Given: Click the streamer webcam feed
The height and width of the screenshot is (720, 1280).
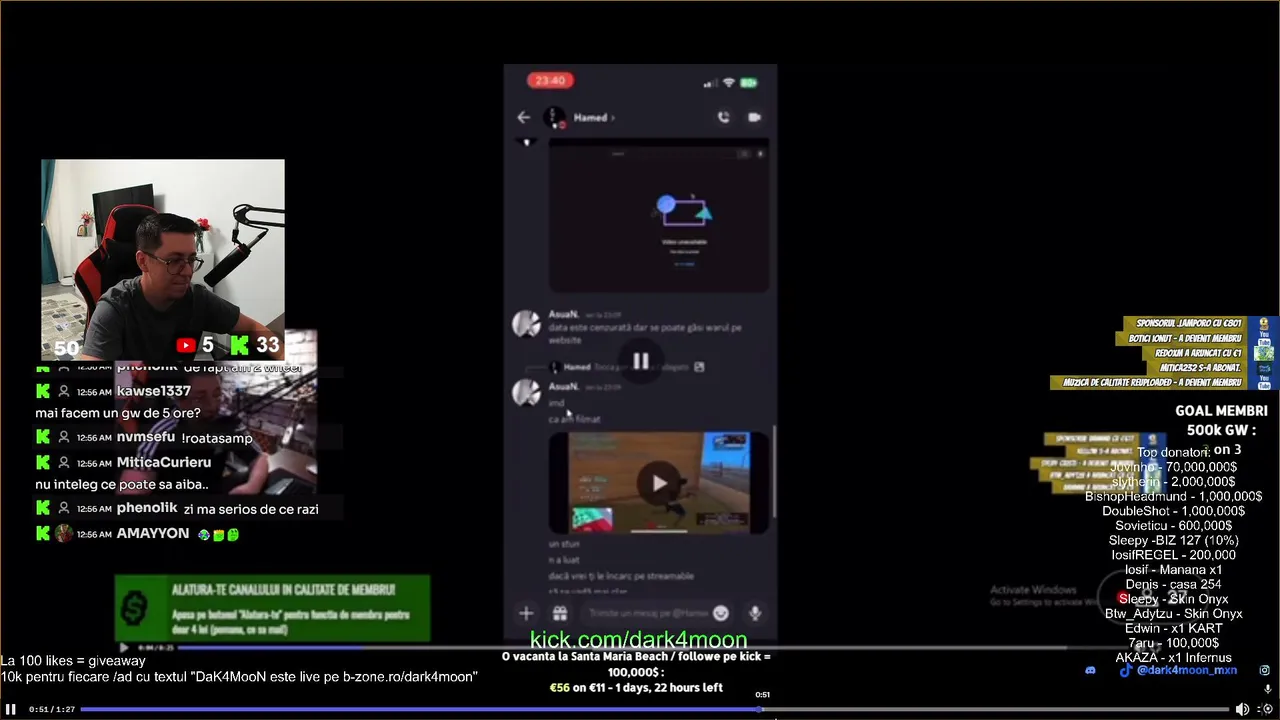Looking at the screenshot, I should click(x=163, y=259).
